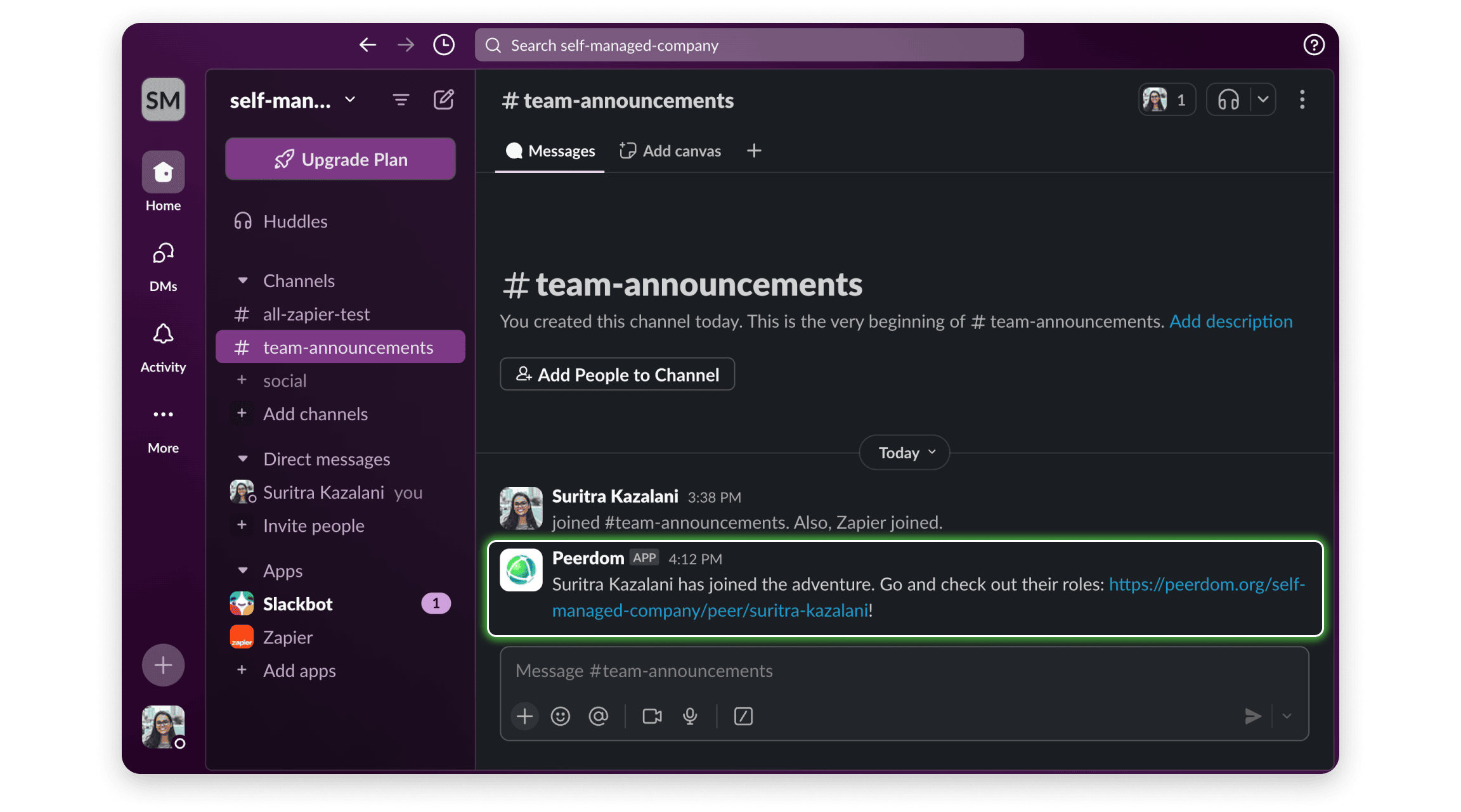Click the Upgrade Plan button

click(x=341, y=159)
